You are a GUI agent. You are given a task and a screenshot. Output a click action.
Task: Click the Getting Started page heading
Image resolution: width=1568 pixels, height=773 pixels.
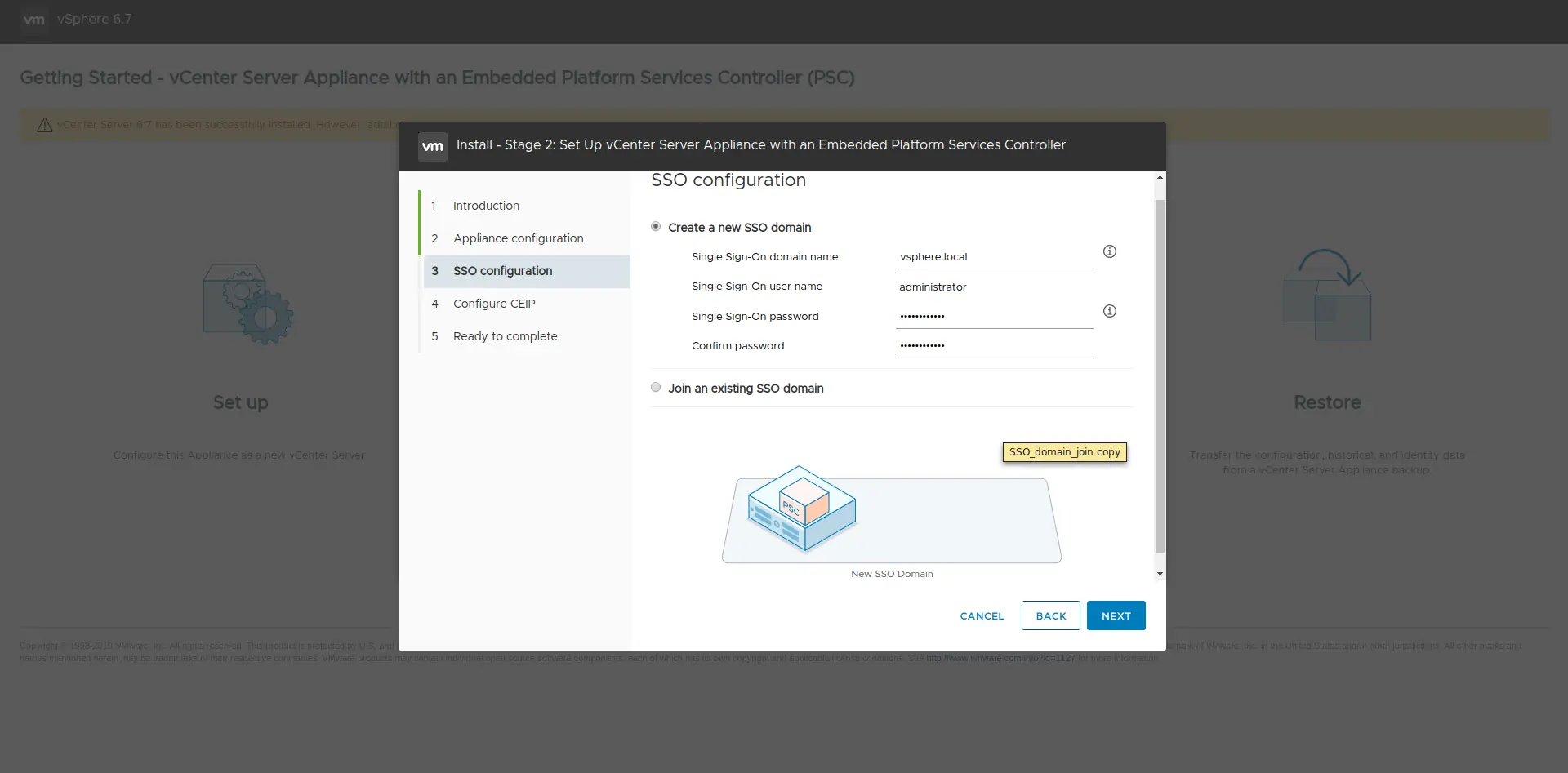pyautogui.click(x=437, y=78)
